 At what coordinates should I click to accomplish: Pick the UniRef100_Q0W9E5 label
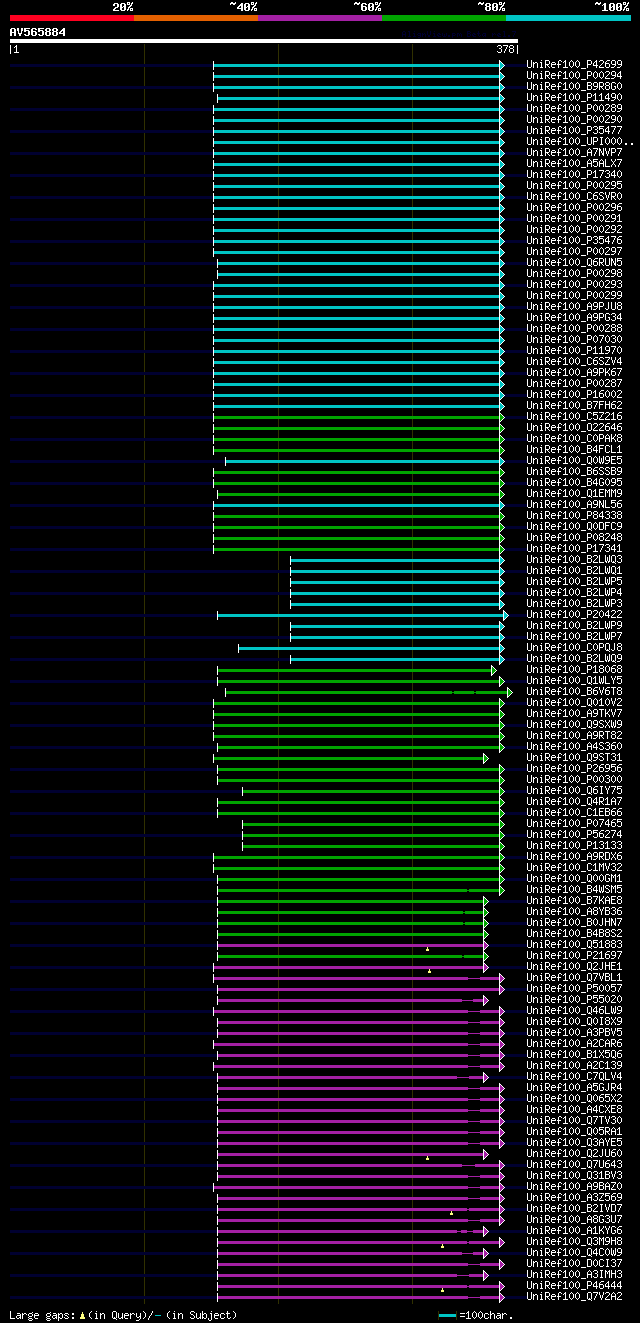(574, 460)
